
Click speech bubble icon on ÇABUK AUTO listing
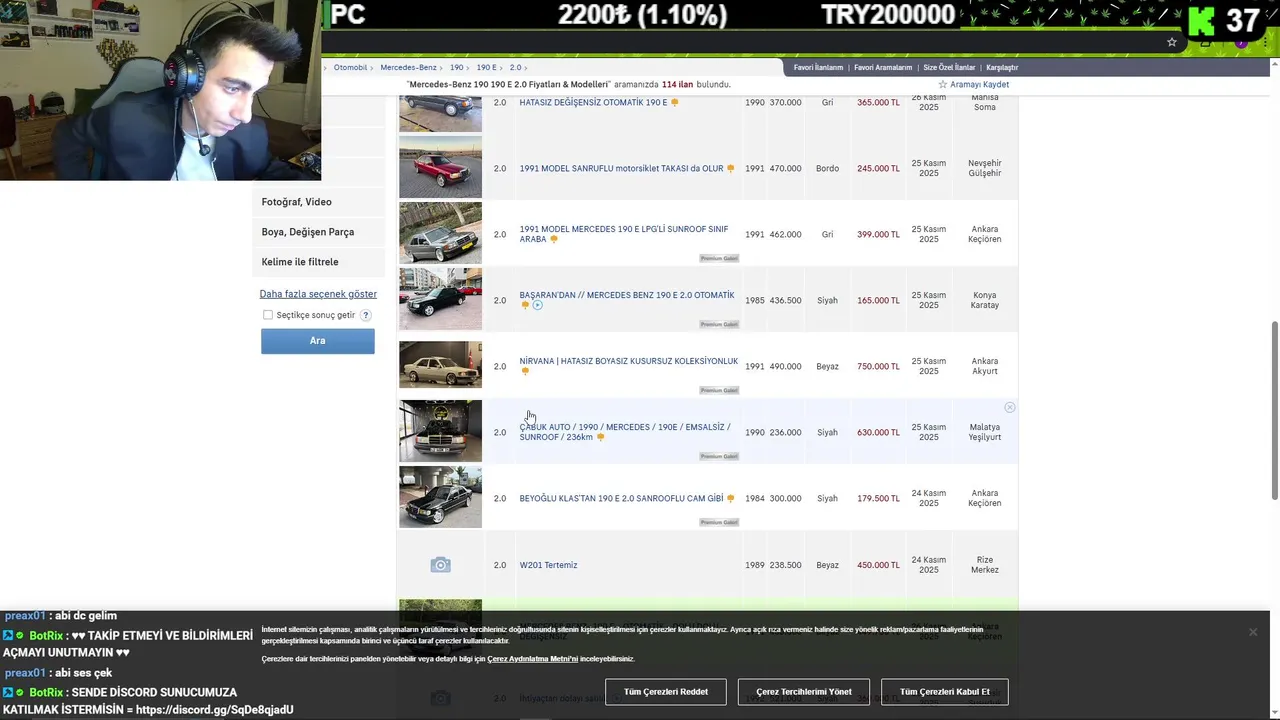coord(600,437)
